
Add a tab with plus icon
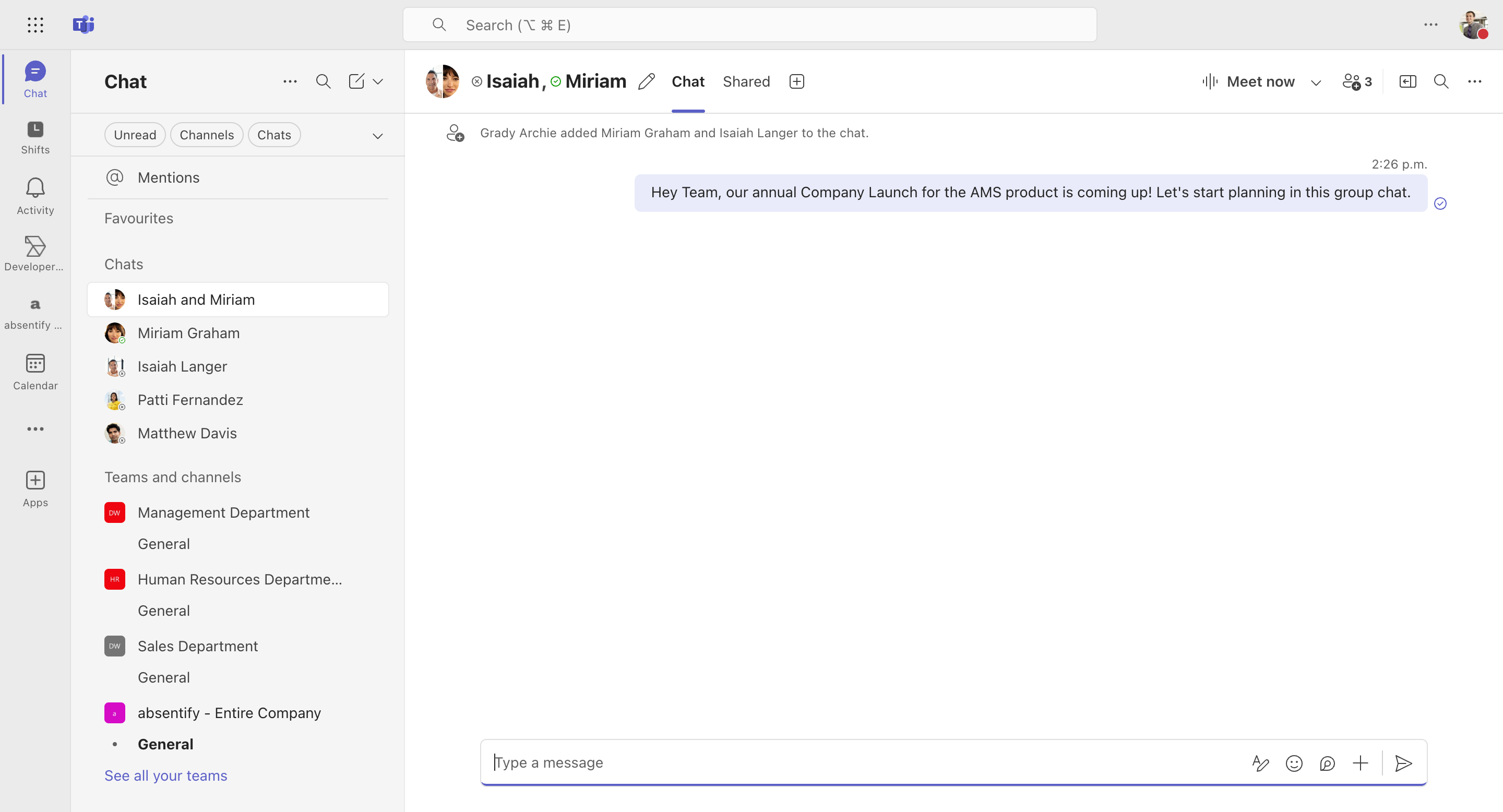pos(796,81)
